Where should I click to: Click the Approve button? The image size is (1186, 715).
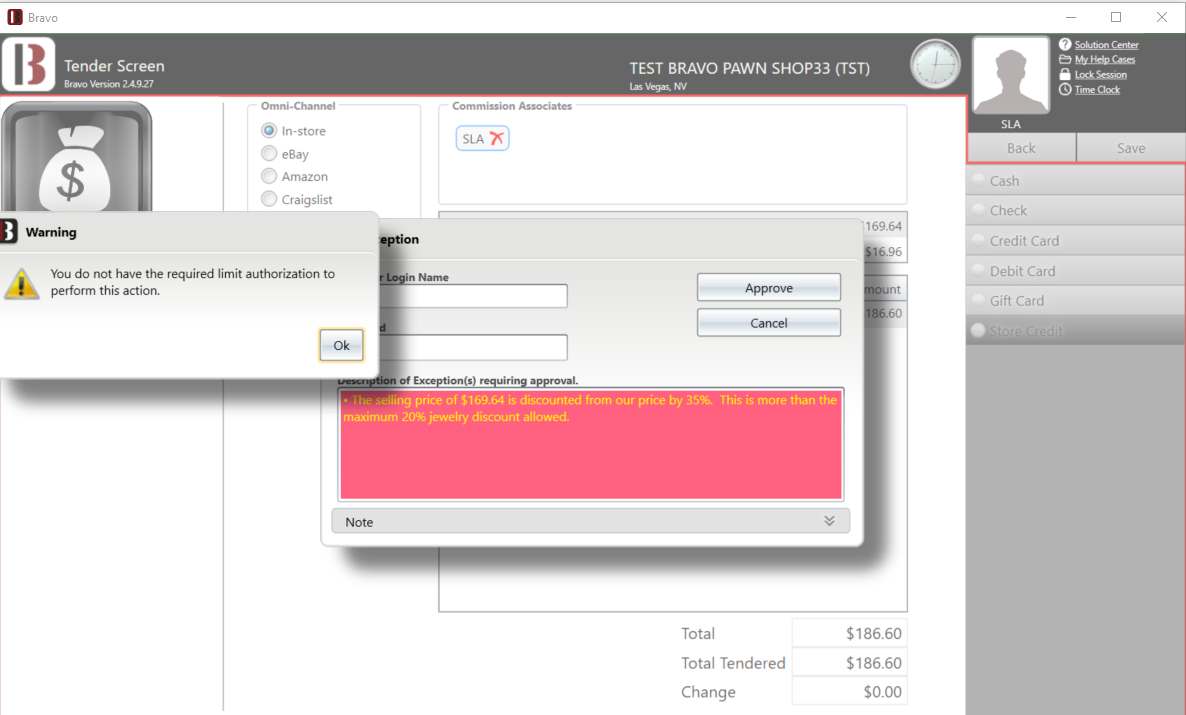768,288
